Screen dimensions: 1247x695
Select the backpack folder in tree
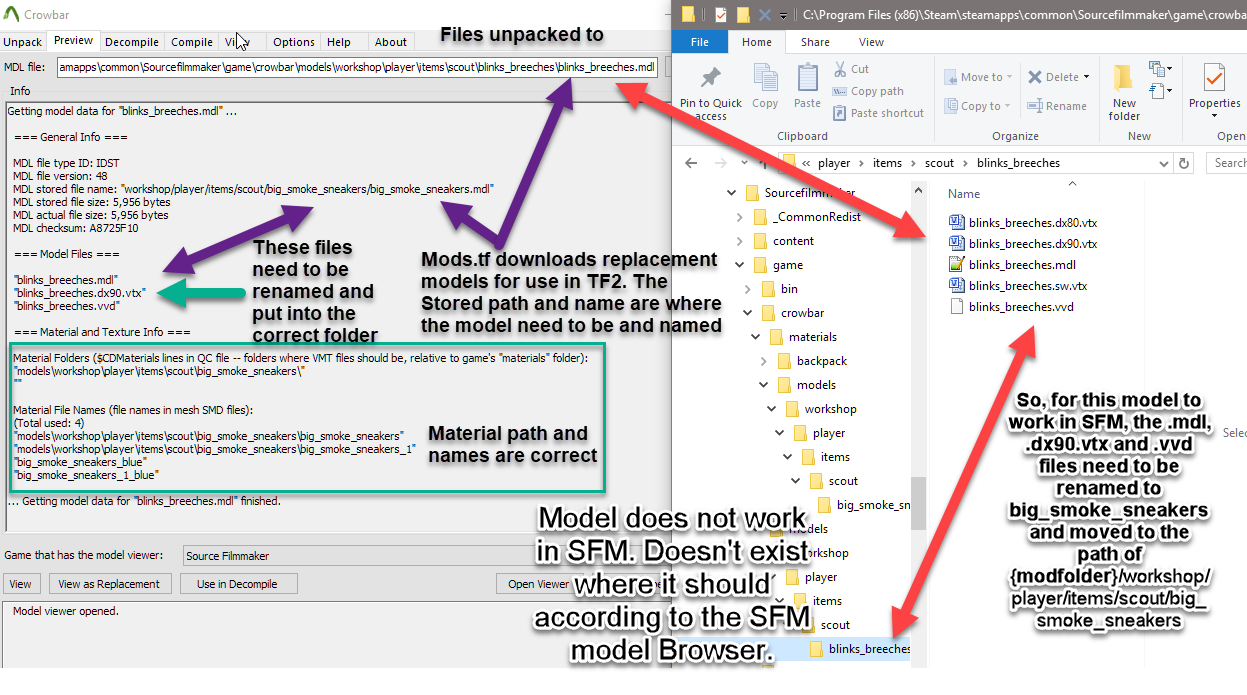coord(811,361)
